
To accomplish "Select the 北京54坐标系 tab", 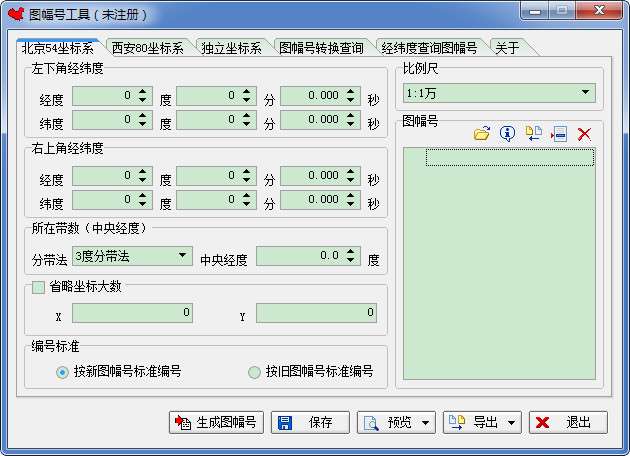I will click(57, 48).
